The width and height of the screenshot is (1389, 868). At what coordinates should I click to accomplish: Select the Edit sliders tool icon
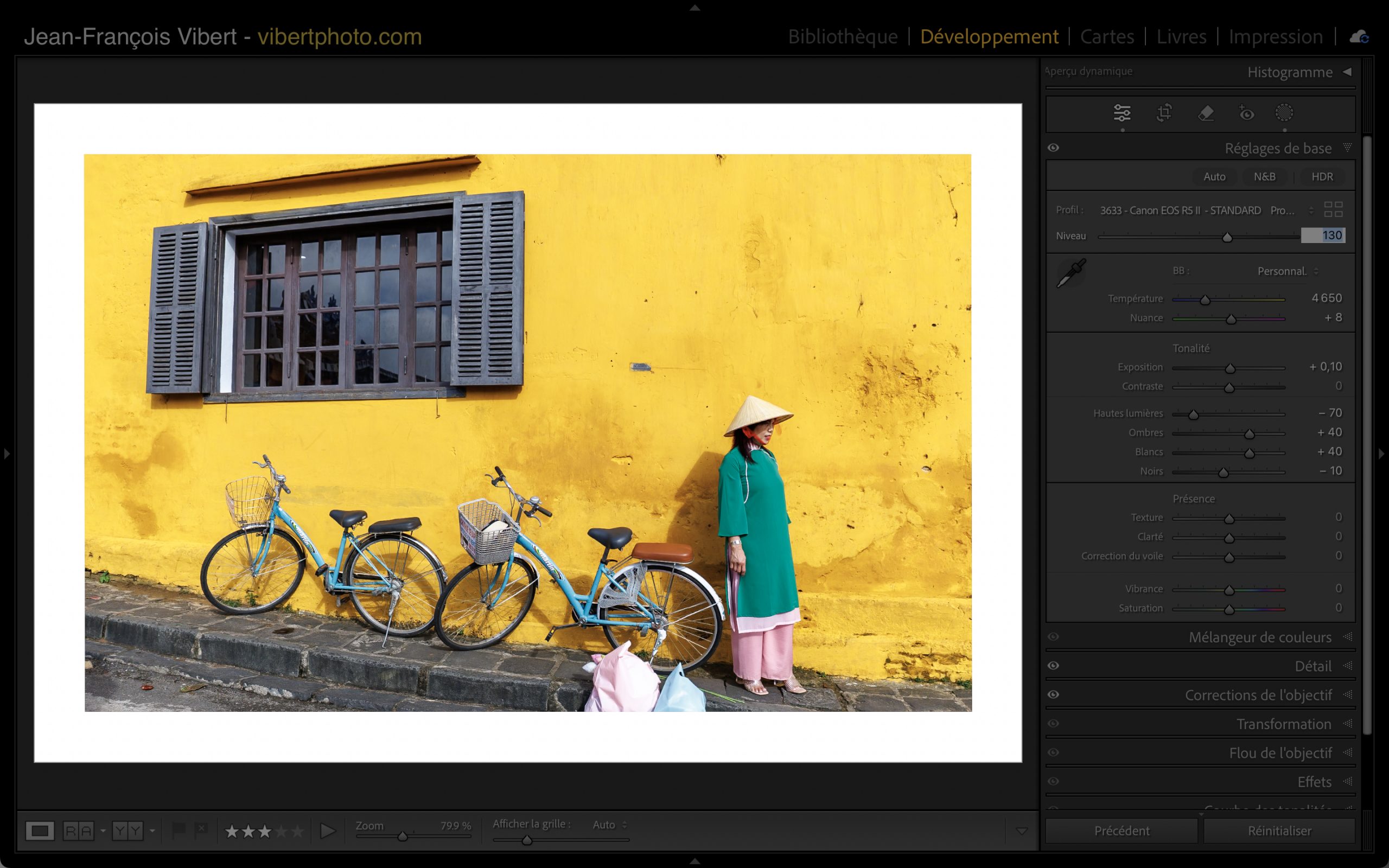coord(1122,113)
